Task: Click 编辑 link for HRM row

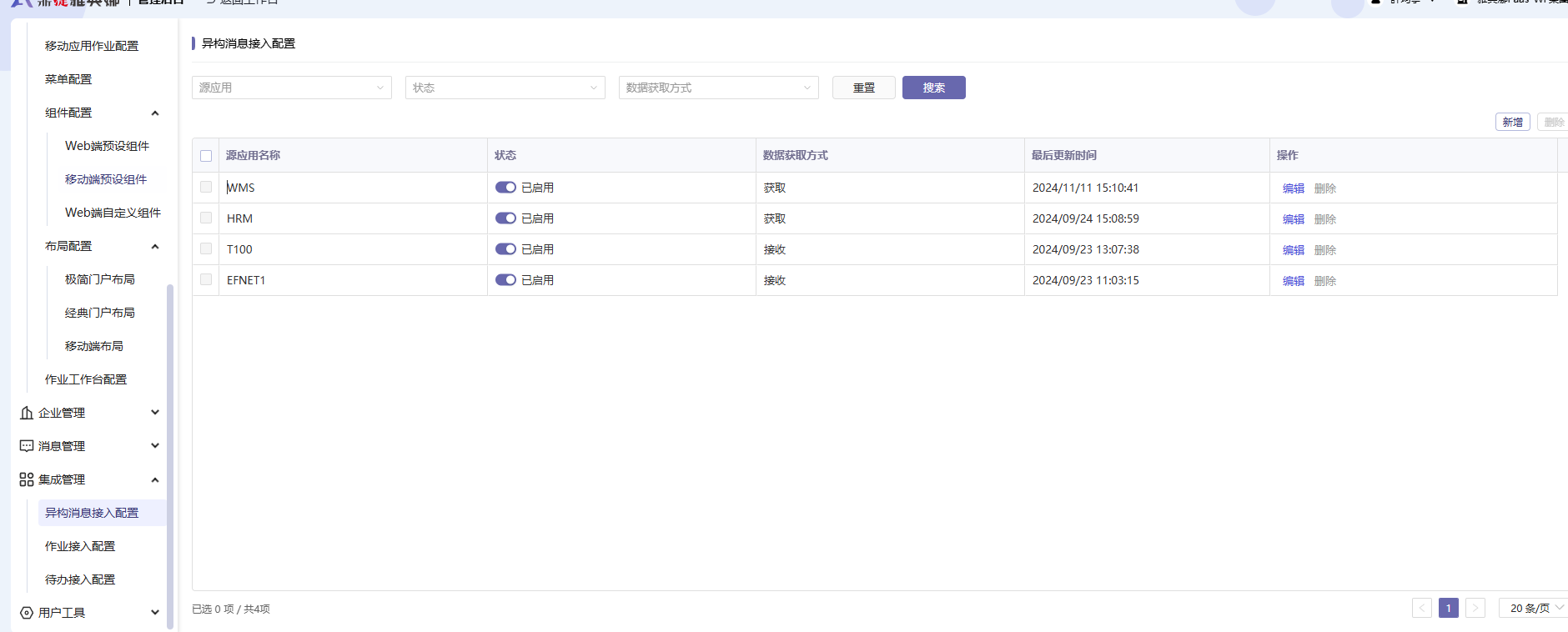Action: pyautogui.click(x=1294, y=219)
